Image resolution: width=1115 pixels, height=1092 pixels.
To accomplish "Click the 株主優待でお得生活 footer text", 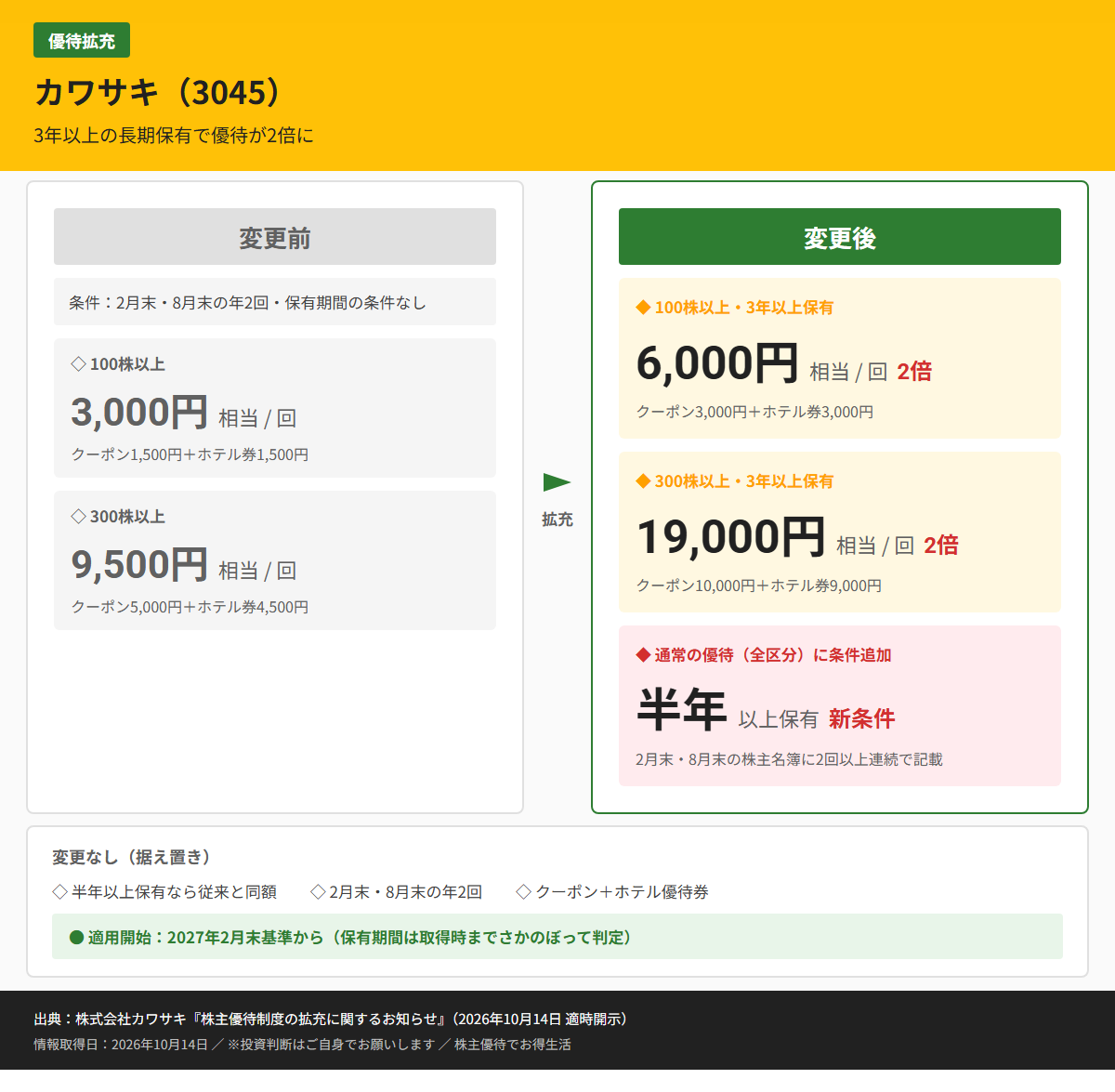I will tap(513, 1045).
